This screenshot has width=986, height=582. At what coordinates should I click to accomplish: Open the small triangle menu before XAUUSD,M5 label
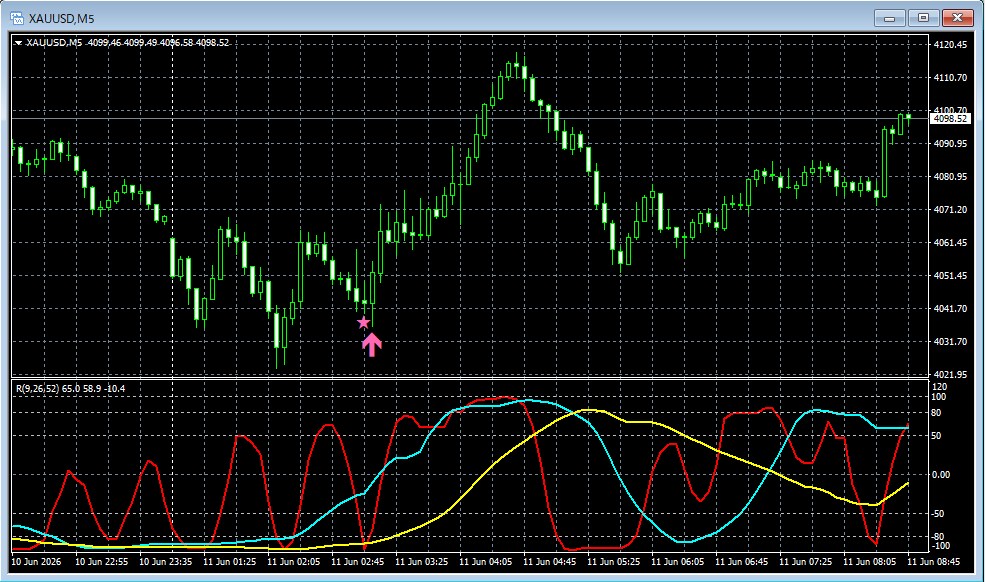point(18,43)
